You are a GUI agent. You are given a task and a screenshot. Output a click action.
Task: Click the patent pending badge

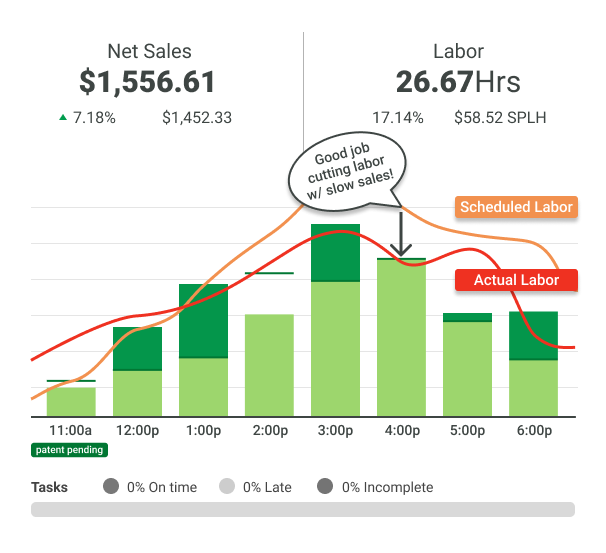[x=70, y=450]
